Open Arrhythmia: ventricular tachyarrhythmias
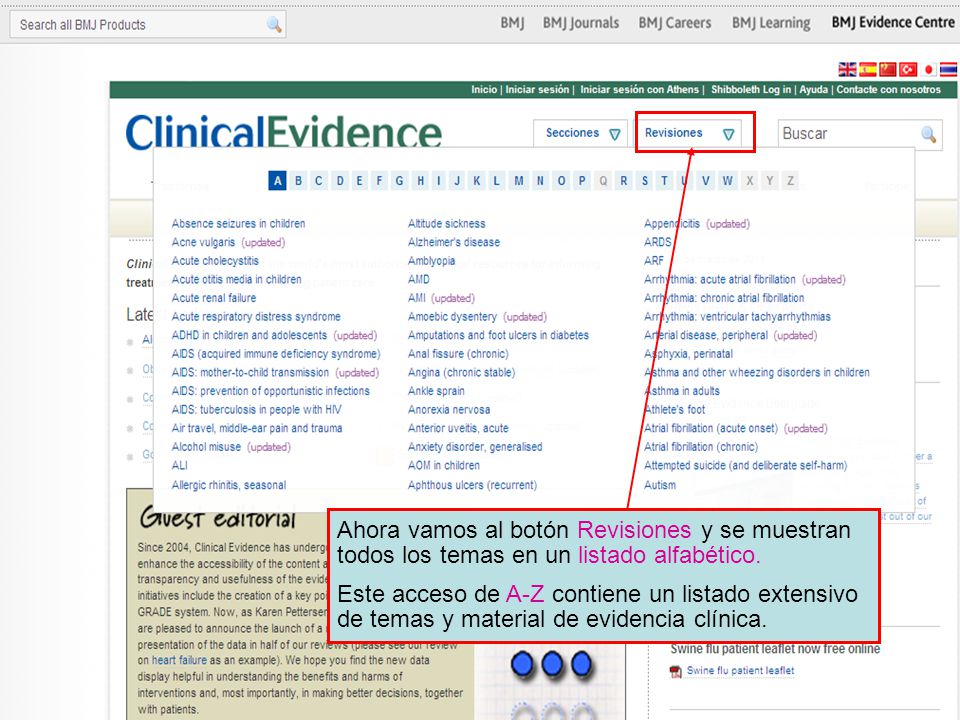The height and width of the screenshot is (720, 960). (x=737, y=317)
